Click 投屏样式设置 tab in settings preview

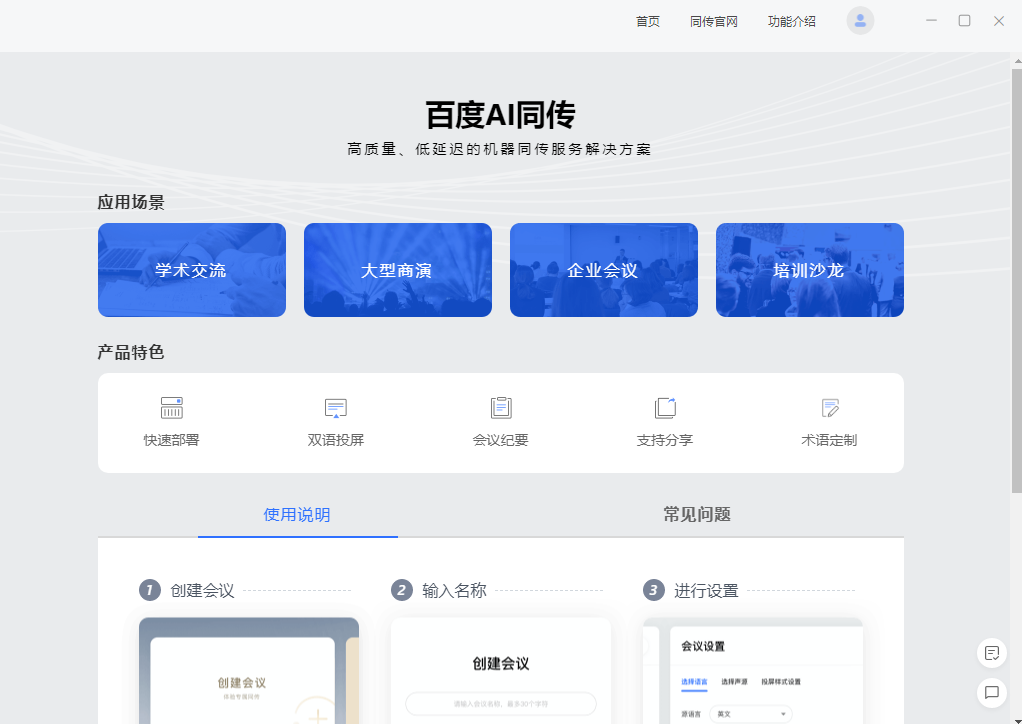tap(781, 682)
